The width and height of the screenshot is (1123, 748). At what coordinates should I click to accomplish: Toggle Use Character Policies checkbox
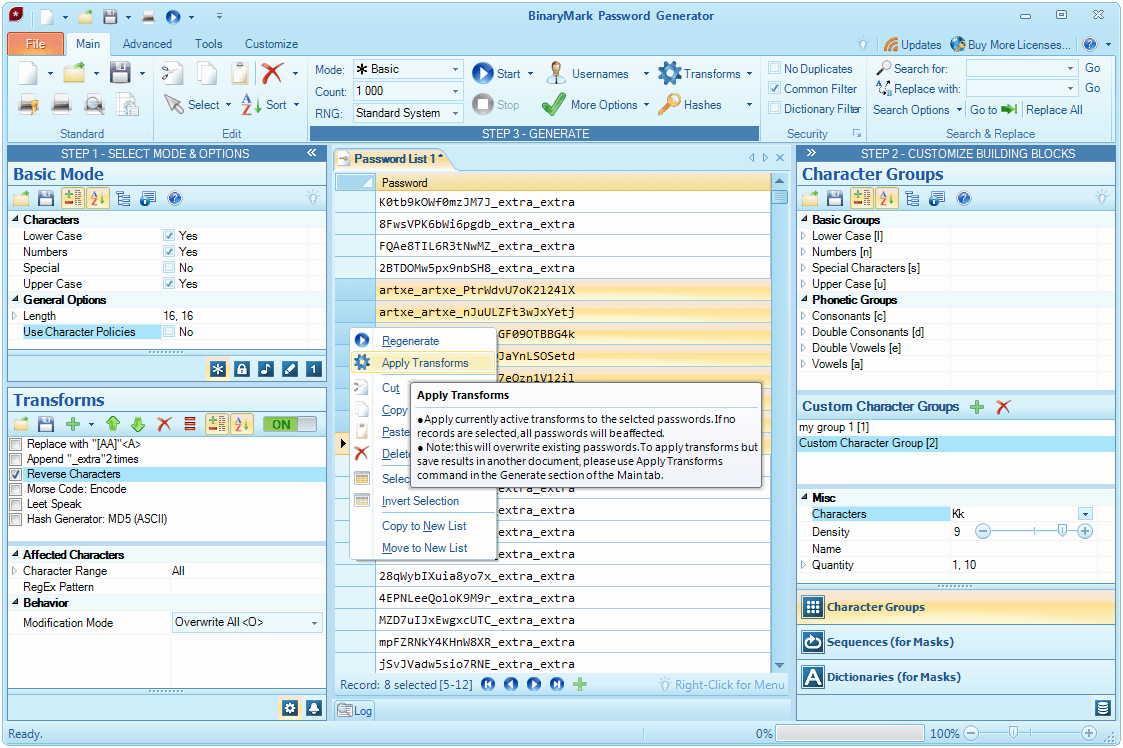pyautogui.click(x=169, y=332)
